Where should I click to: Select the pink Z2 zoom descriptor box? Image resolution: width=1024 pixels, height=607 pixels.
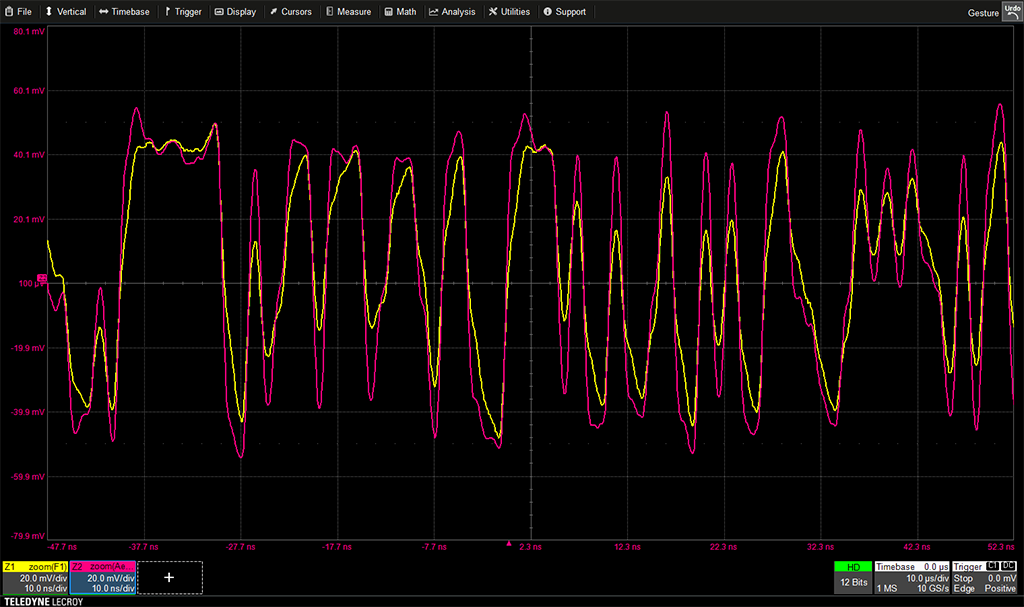(x=103, y=578)
